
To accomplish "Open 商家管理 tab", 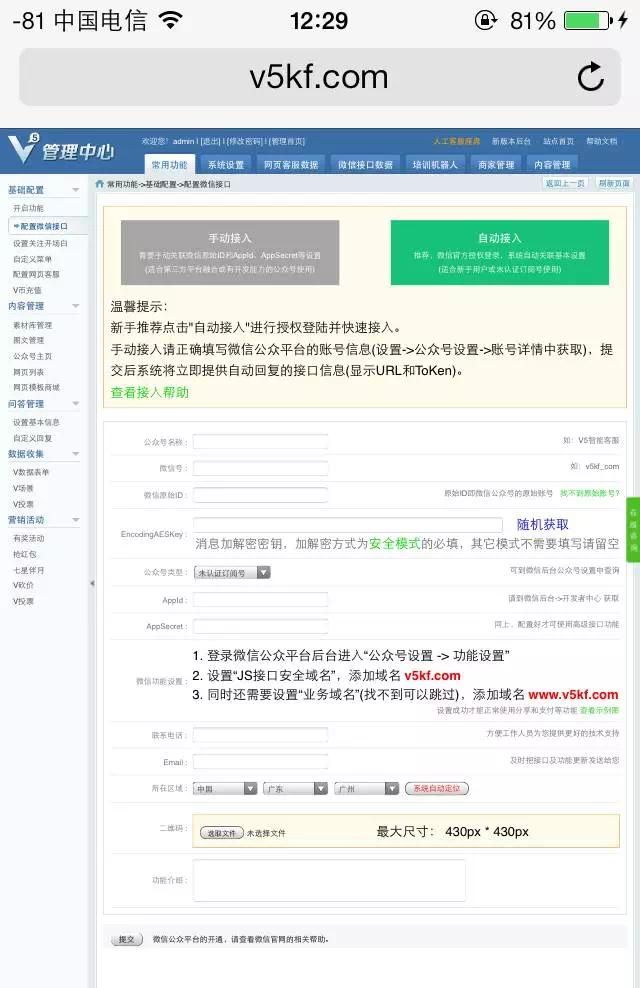I will (496, 164).
